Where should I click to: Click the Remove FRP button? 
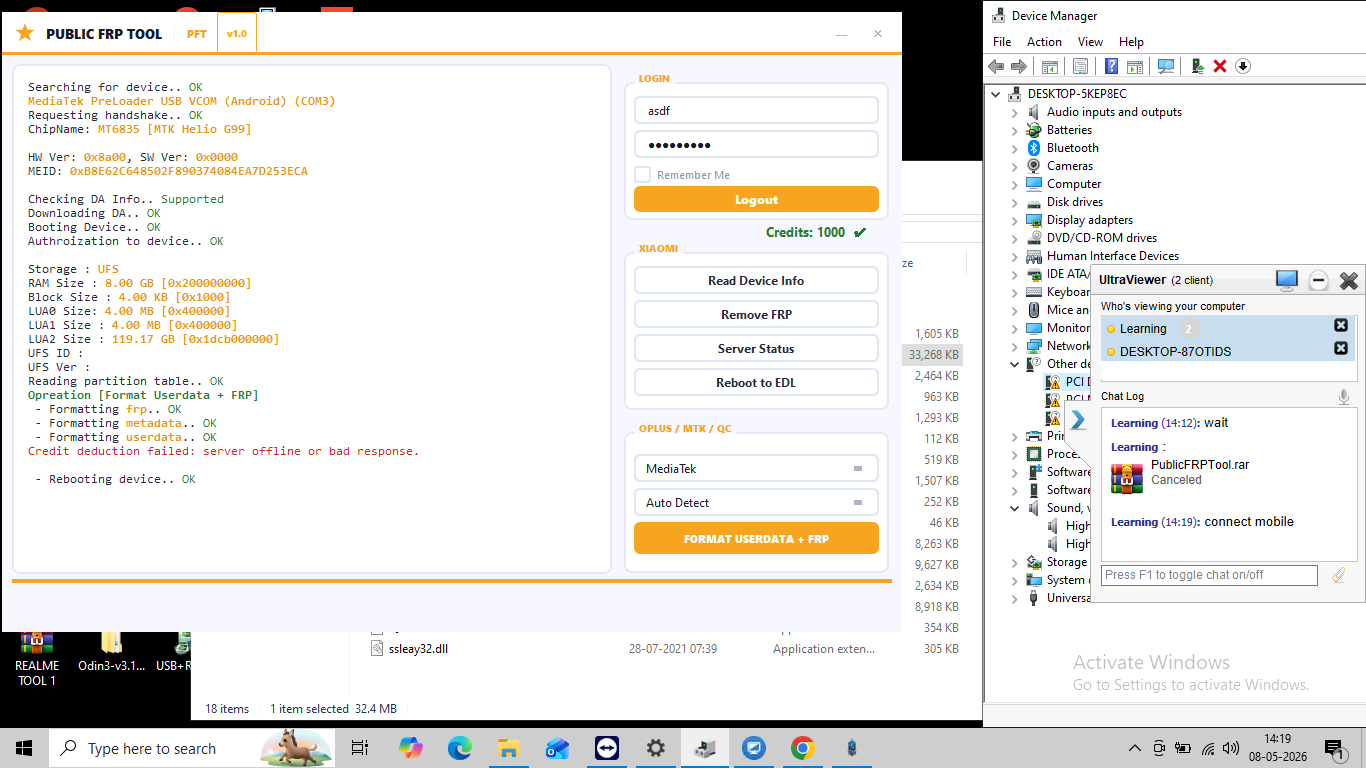pyautogui.click(x=756, y=315)
